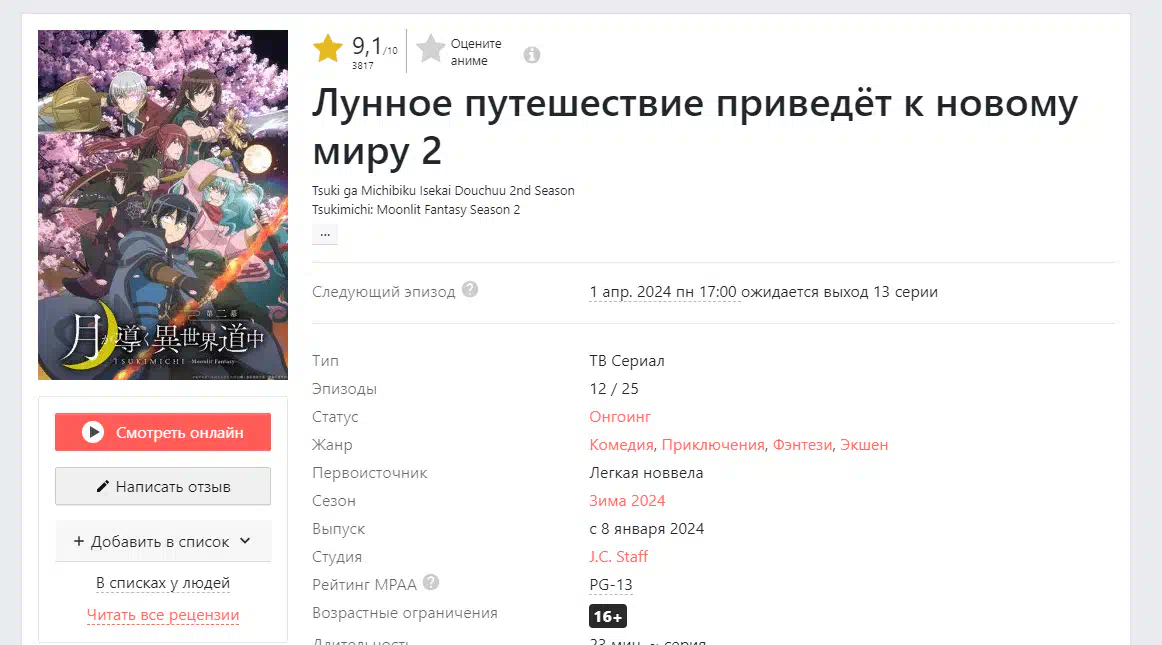Screen dimensions: 1162x645
Task: Open Читать все рецензии link
Action: 163,615
